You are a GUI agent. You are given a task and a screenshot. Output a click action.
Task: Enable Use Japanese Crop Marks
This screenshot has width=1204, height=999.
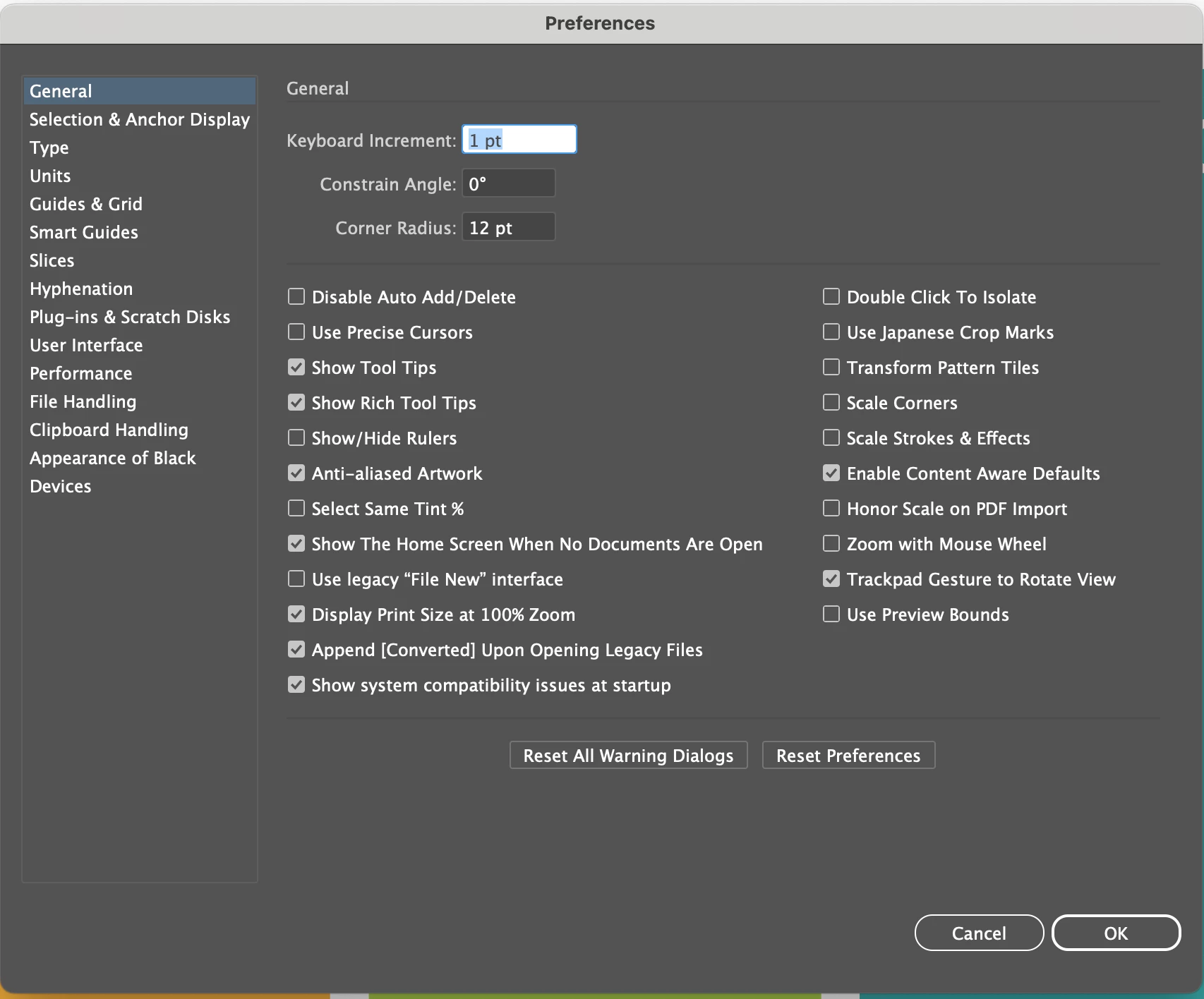click(831, 332)
